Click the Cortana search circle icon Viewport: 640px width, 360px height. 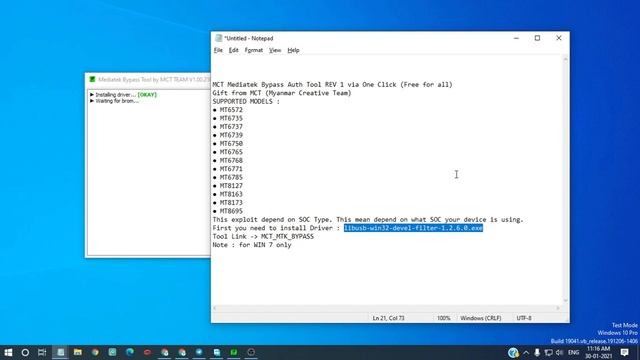click(25, 352)
